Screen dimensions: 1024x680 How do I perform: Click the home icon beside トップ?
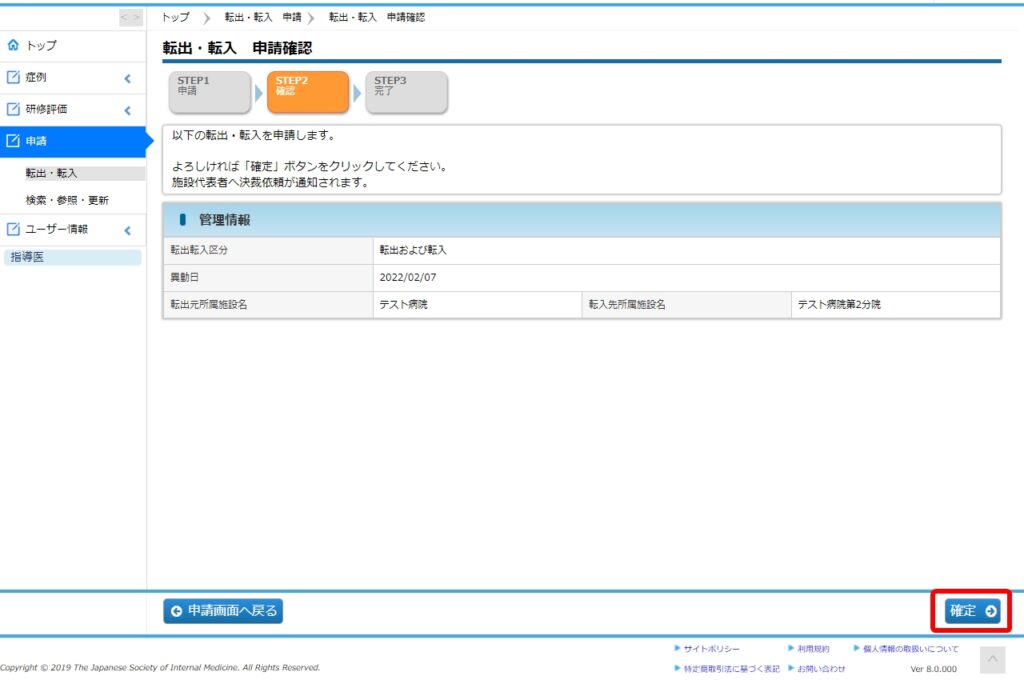[x=13, y=46]
